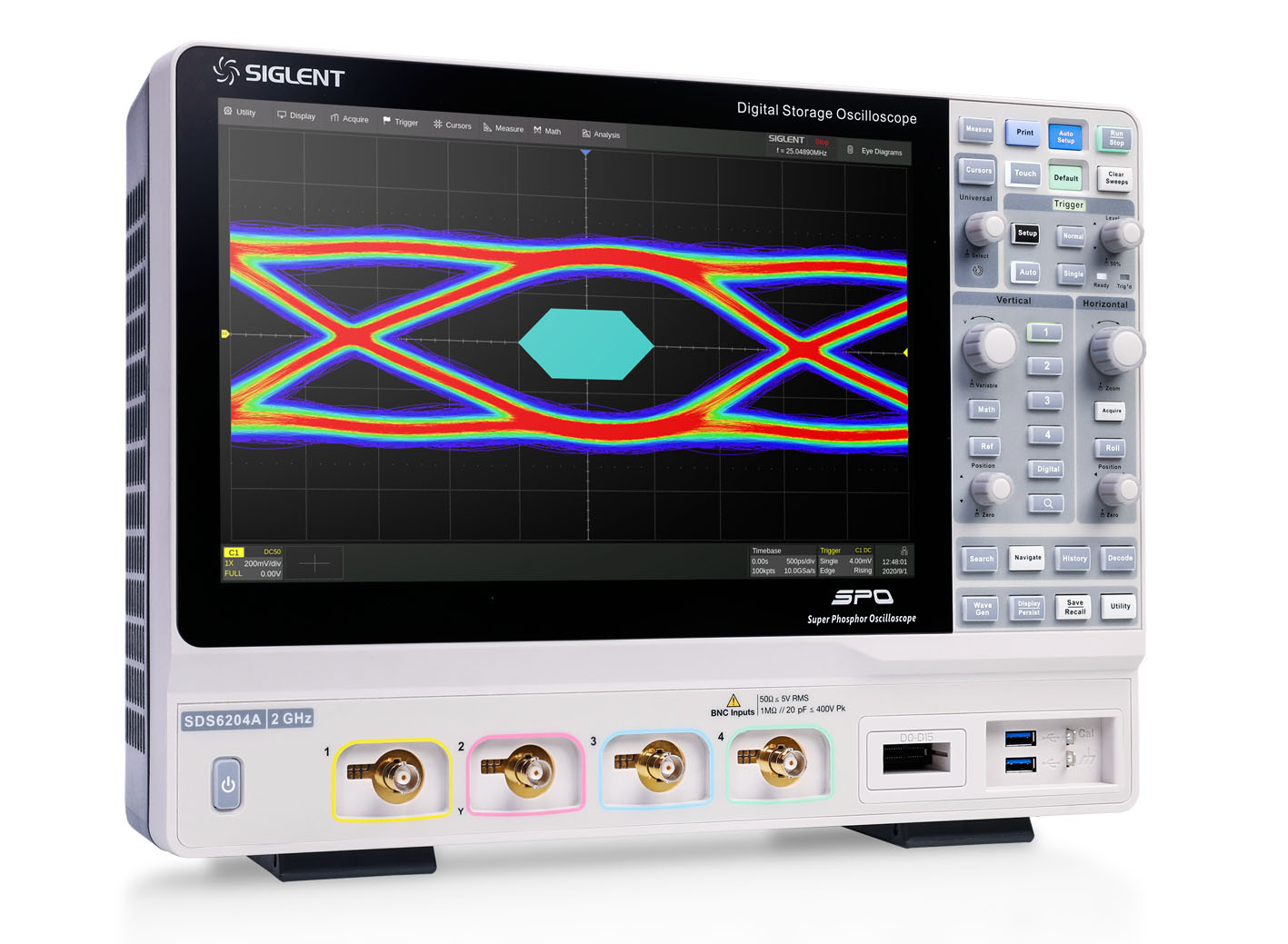Push the Trigger Setup button
The image size is (1288, 944).
click(1027, 234)
